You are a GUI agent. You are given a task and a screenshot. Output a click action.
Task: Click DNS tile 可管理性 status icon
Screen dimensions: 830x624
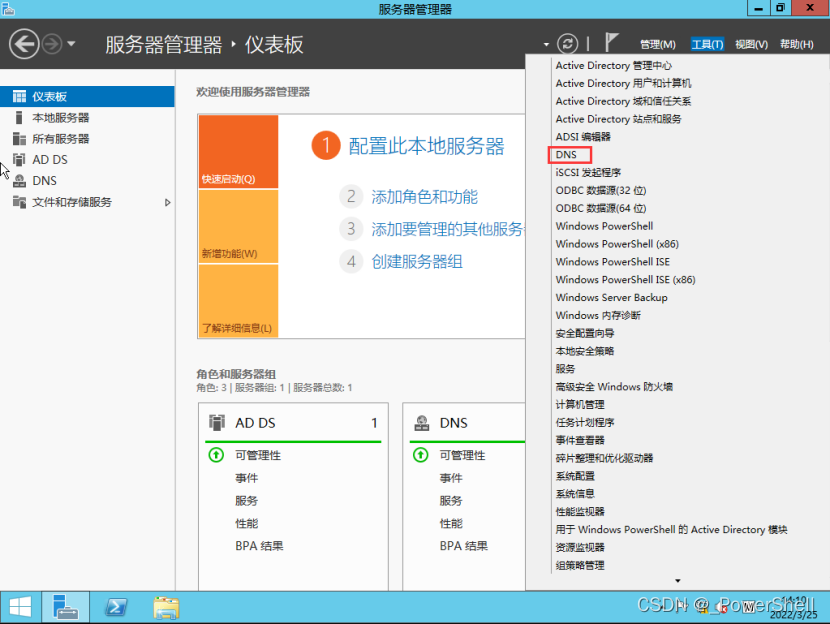[420, 455]
